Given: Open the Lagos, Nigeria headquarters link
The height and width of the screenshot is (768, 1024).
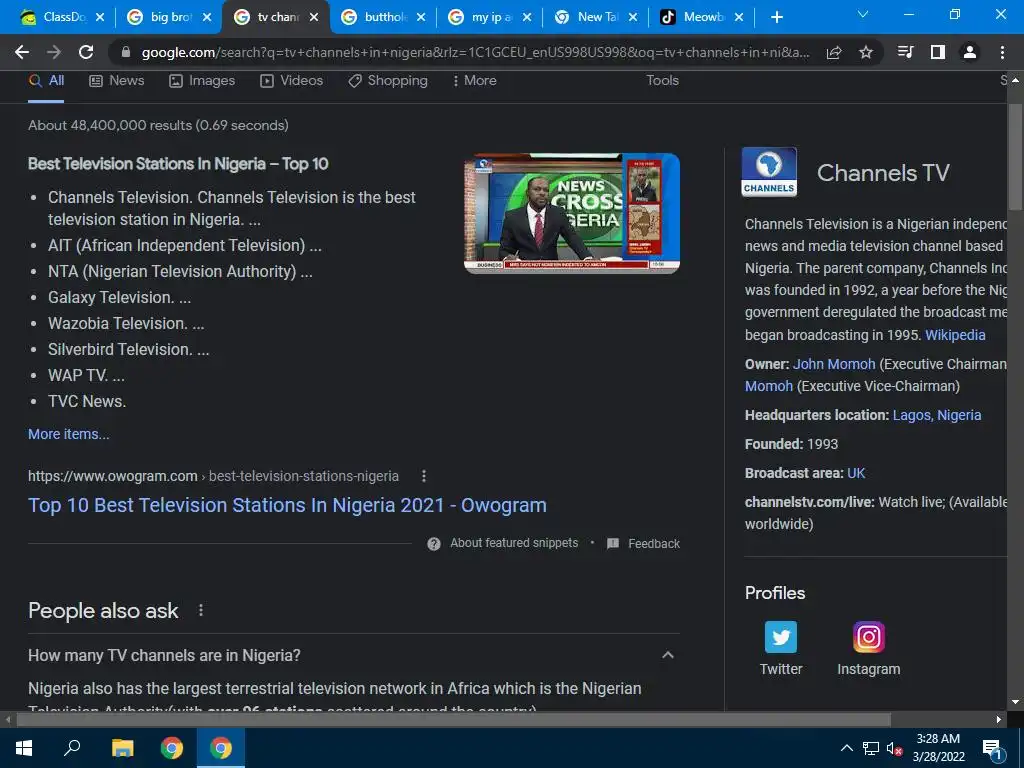Looking at the screenshot, I should click(x=936, y=415).
